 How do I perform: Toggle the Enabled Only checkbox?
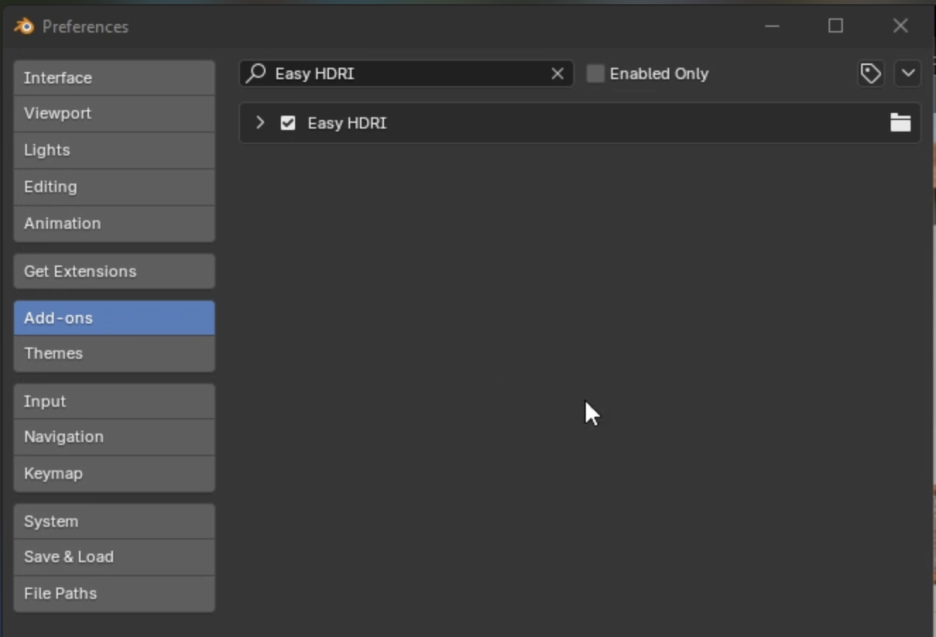[595, 73]
